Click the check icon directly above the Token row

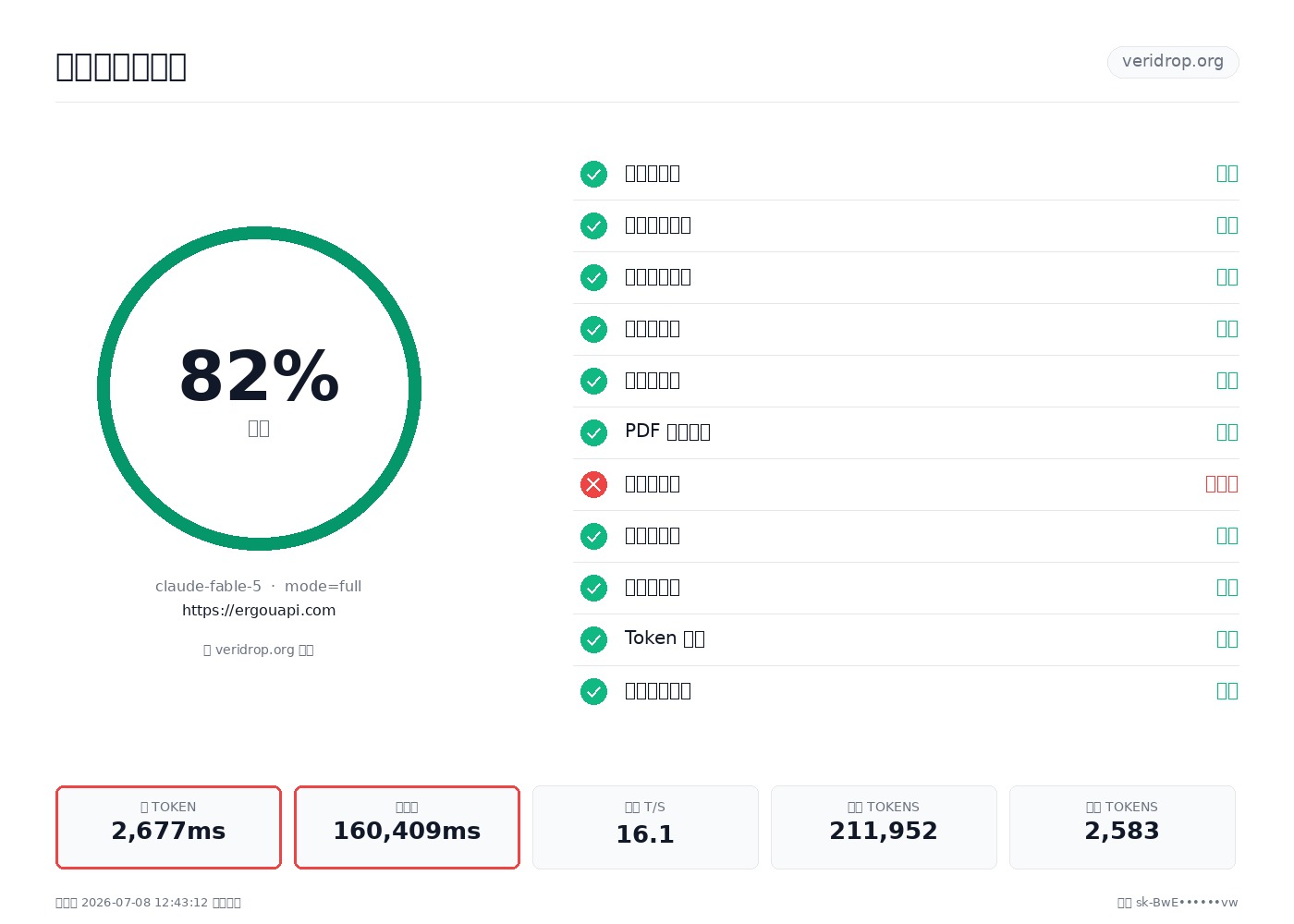pyautogui.click(x=593, y=588)
